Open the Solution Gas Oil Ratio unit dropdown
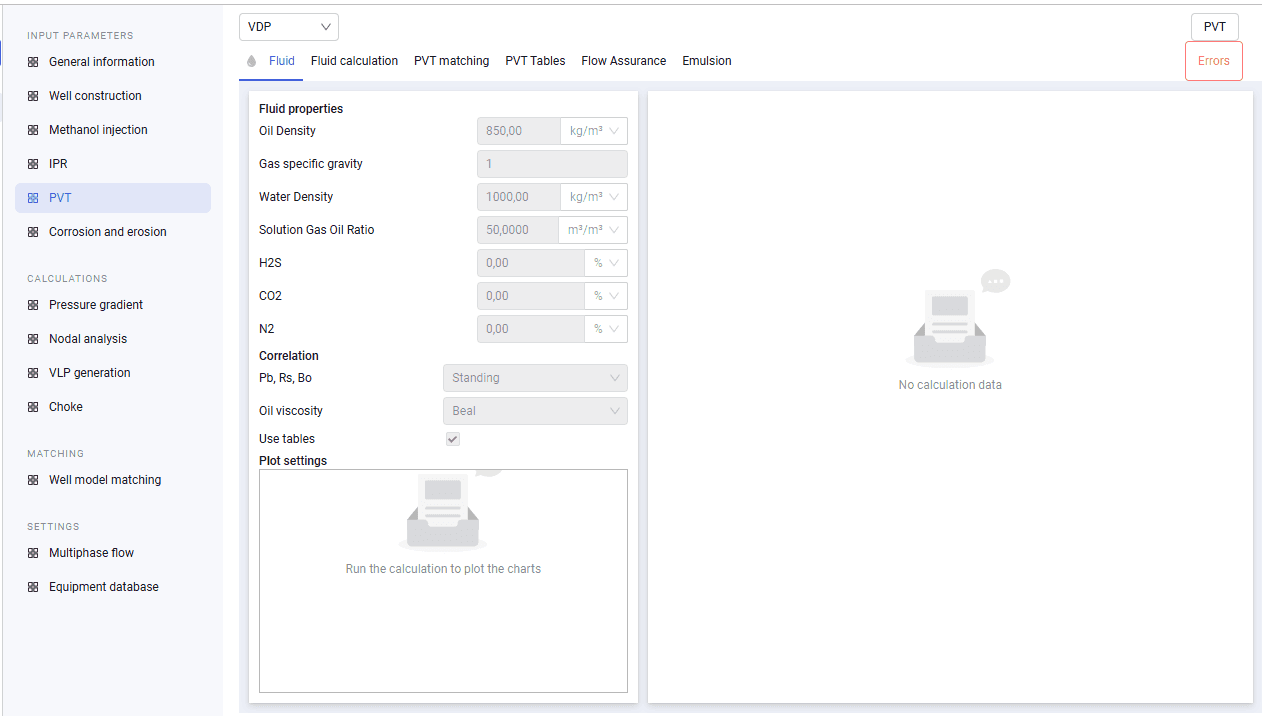 point(593,230)
